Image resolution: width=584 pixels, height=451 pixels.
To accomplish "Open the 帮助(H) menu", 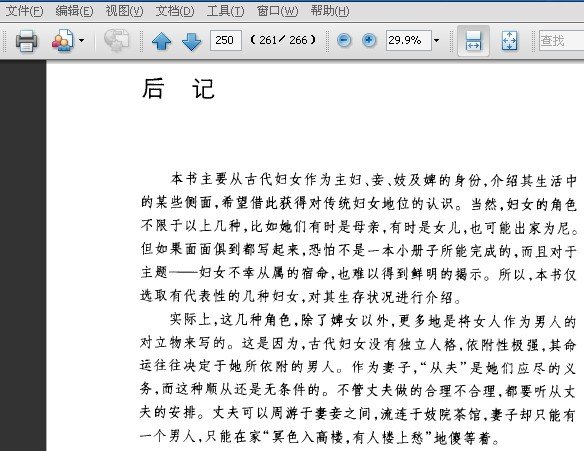I will (x=330, y=11).
